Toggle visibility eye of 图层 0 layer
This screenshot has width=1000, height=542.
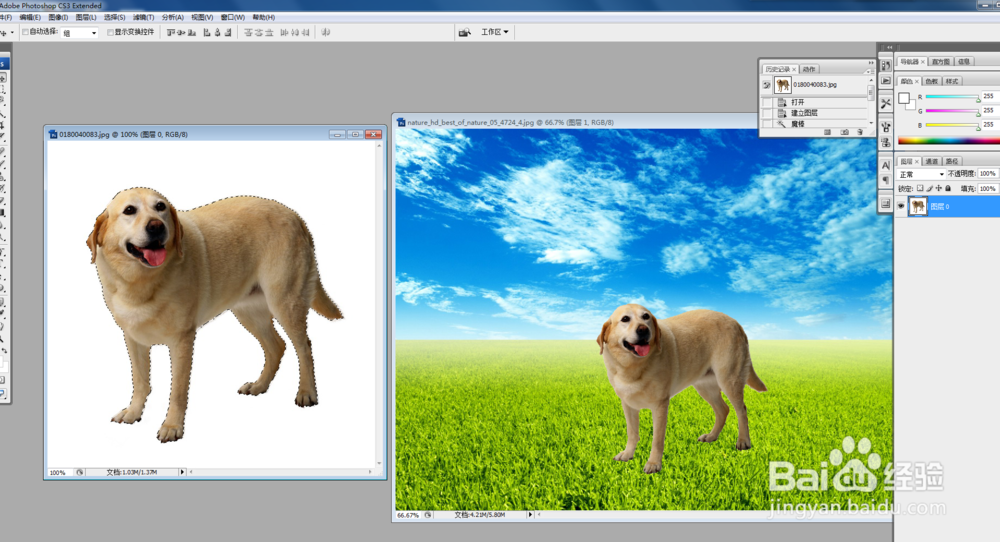click(901, 207)
